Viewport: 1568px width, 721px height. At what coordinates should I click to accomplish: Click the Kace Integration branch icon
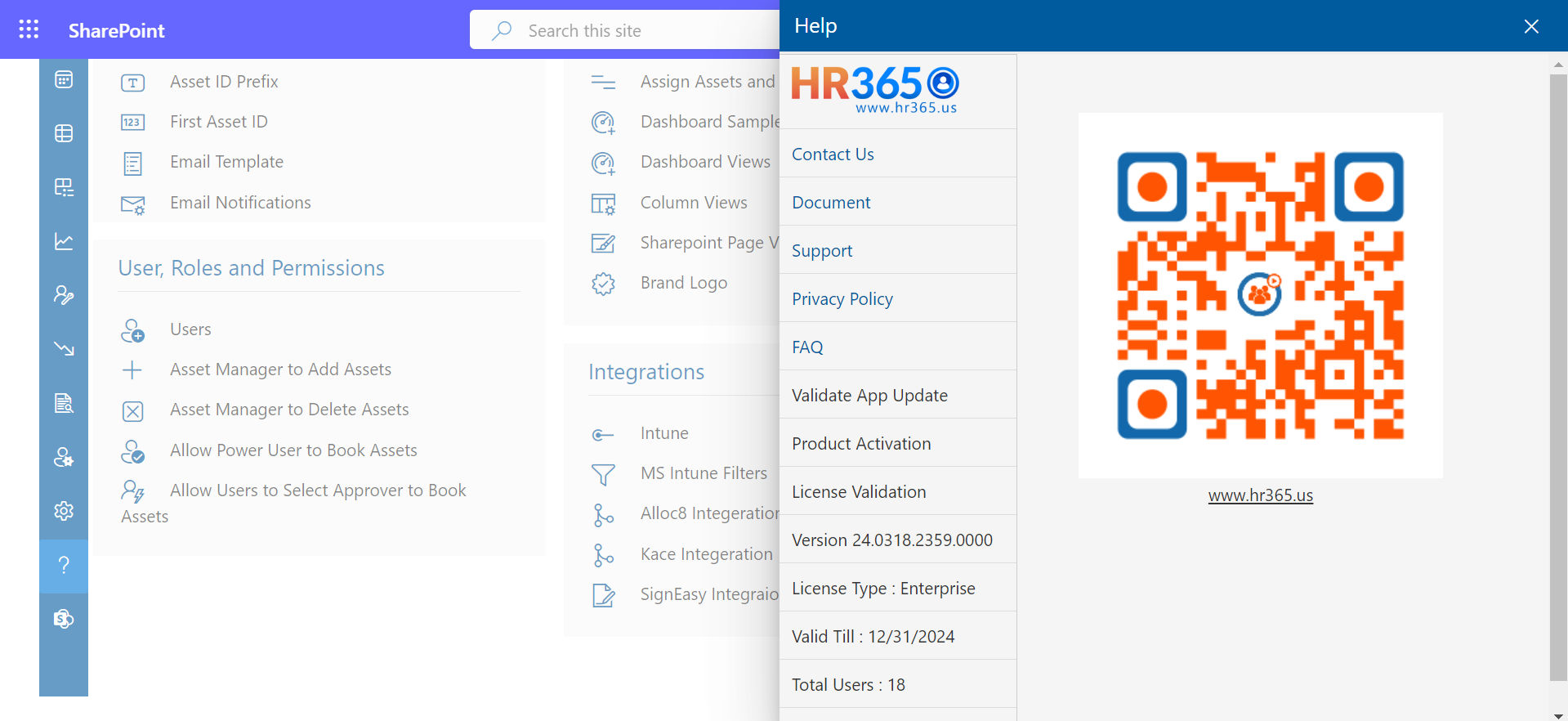603,555
